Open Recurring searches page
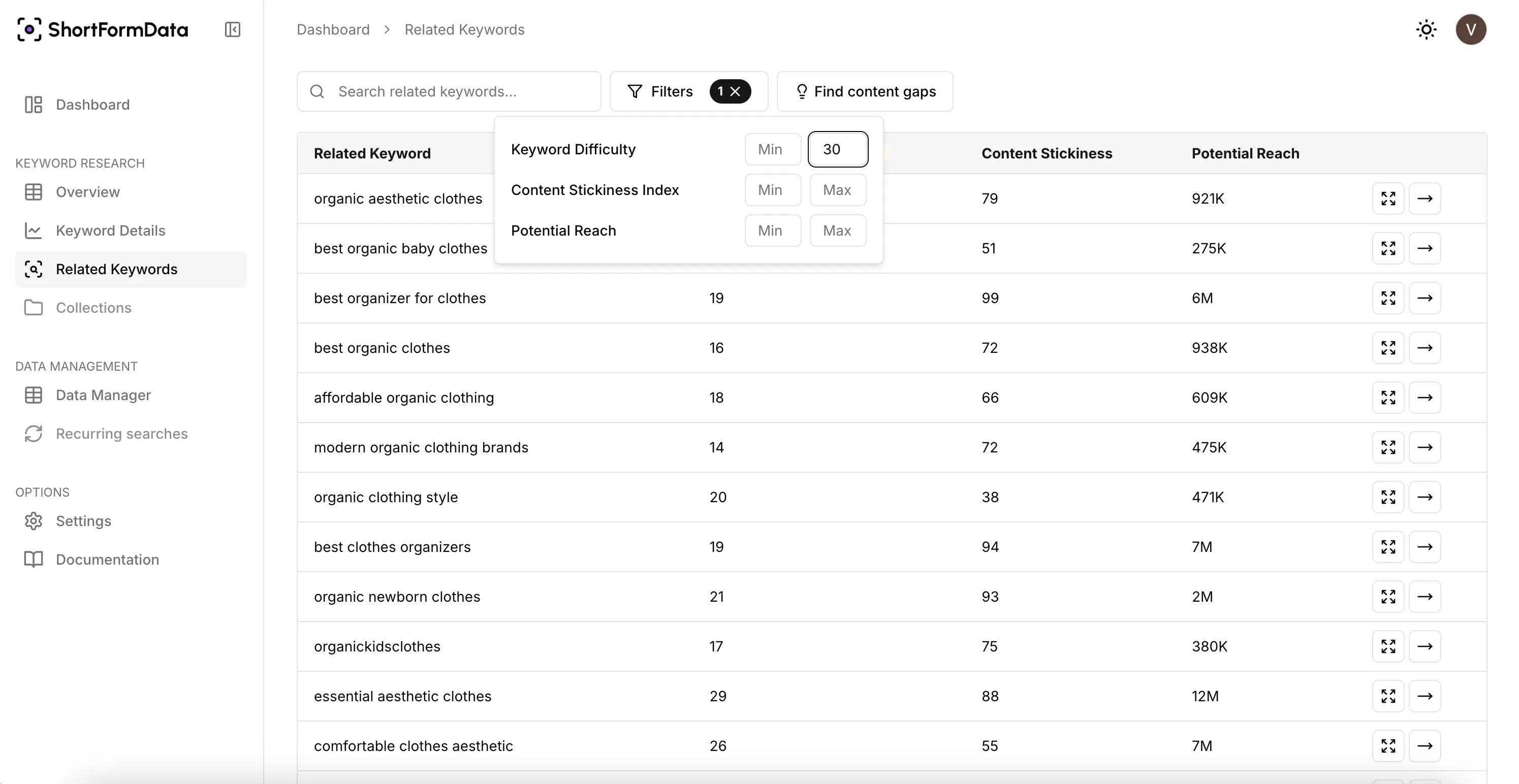The height and width of the screenshot is (784, 1519). tap(131, 434)
